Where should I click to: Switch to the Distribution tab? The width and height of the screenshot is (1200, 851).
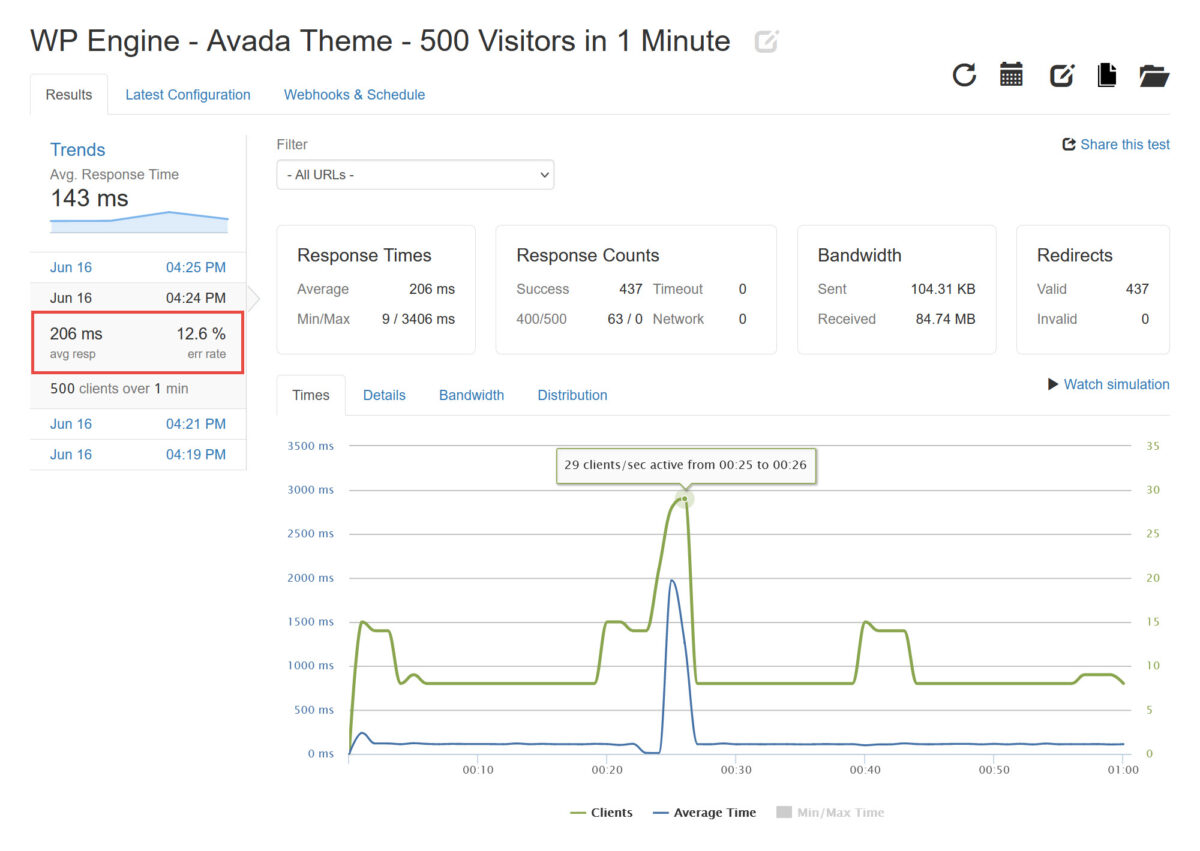(x=572, y=395)
